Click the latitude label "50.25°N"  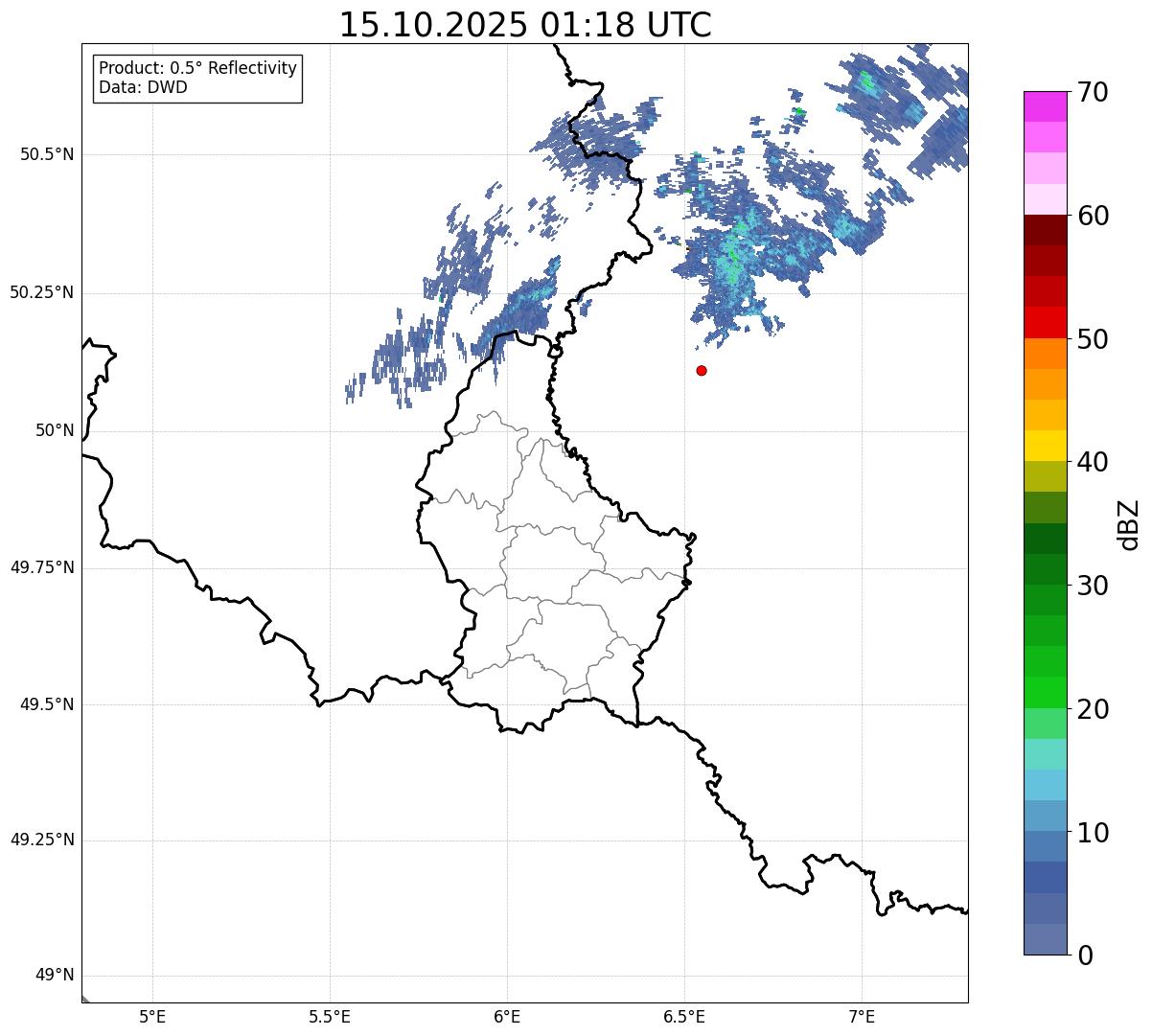tap(42, 292)
